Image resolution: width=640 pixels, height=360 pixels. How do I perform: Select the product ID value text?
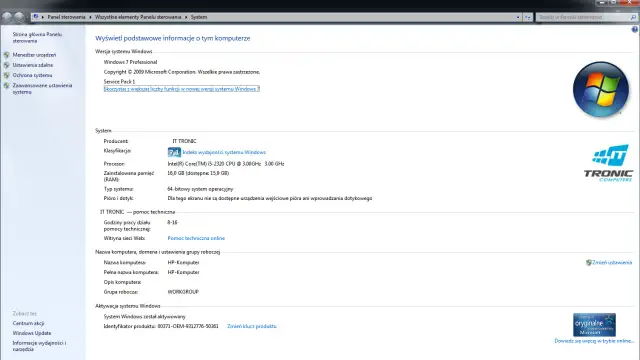coord(188,326)
